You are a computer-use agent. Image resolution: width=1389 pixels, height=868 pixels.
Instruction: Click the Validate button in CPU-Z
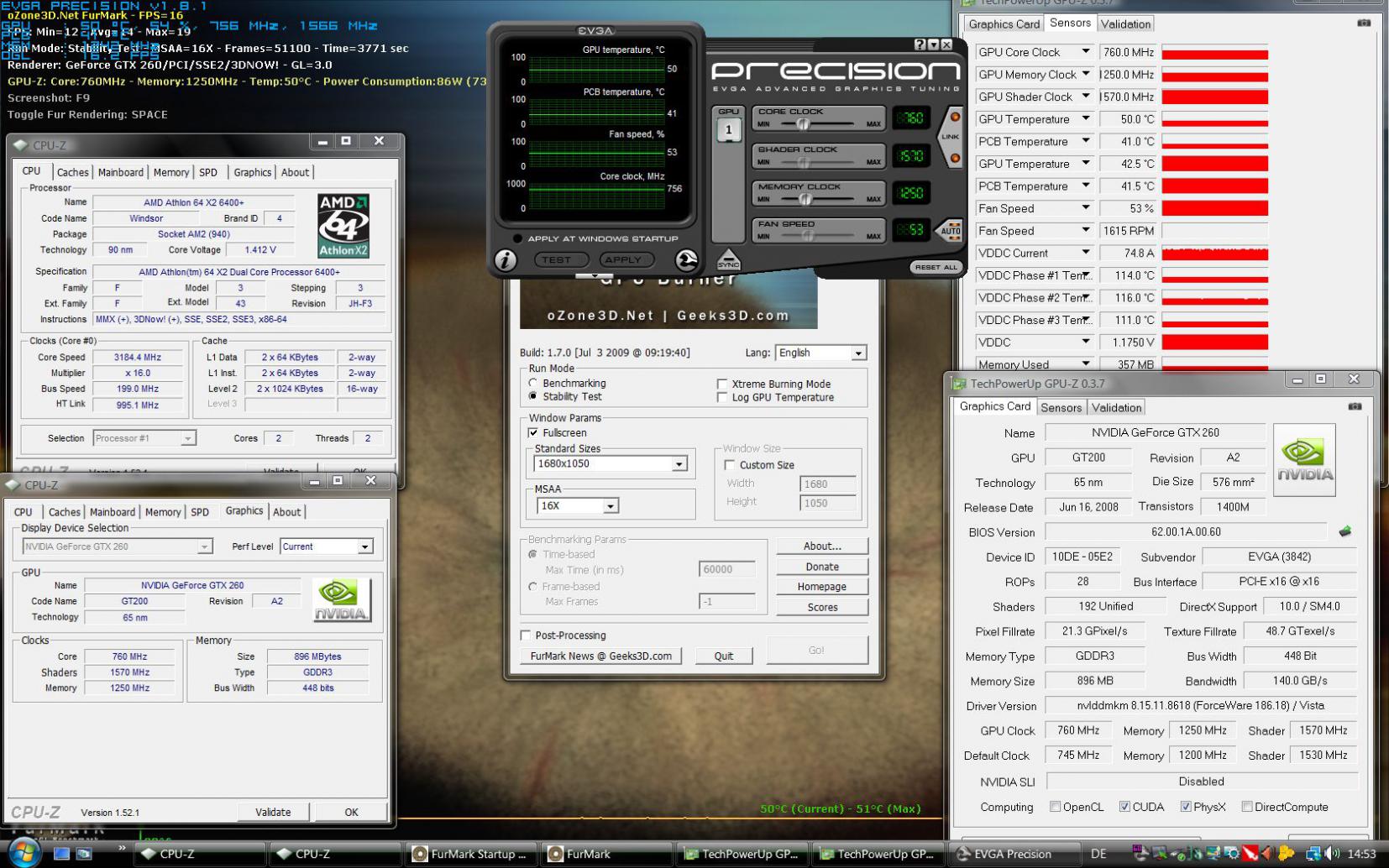[273, 812]
